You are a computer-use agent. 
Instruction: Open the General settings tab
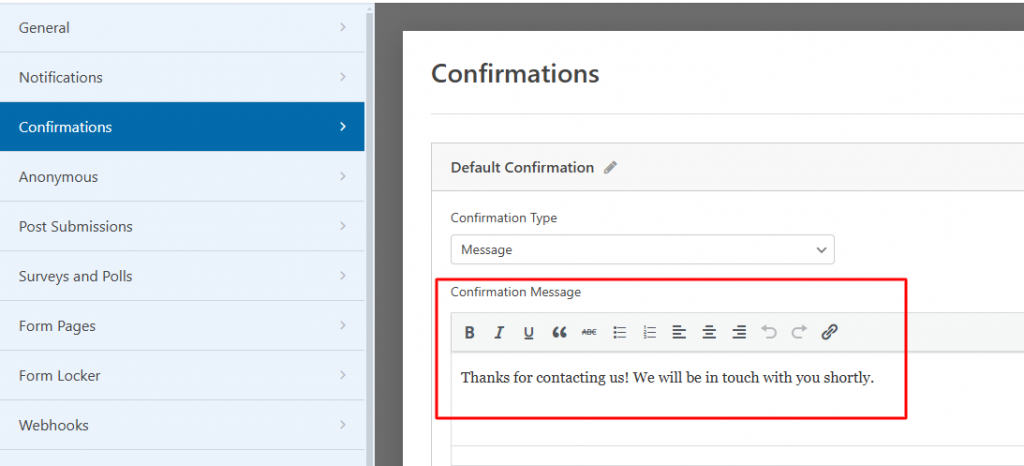(182, 27)
